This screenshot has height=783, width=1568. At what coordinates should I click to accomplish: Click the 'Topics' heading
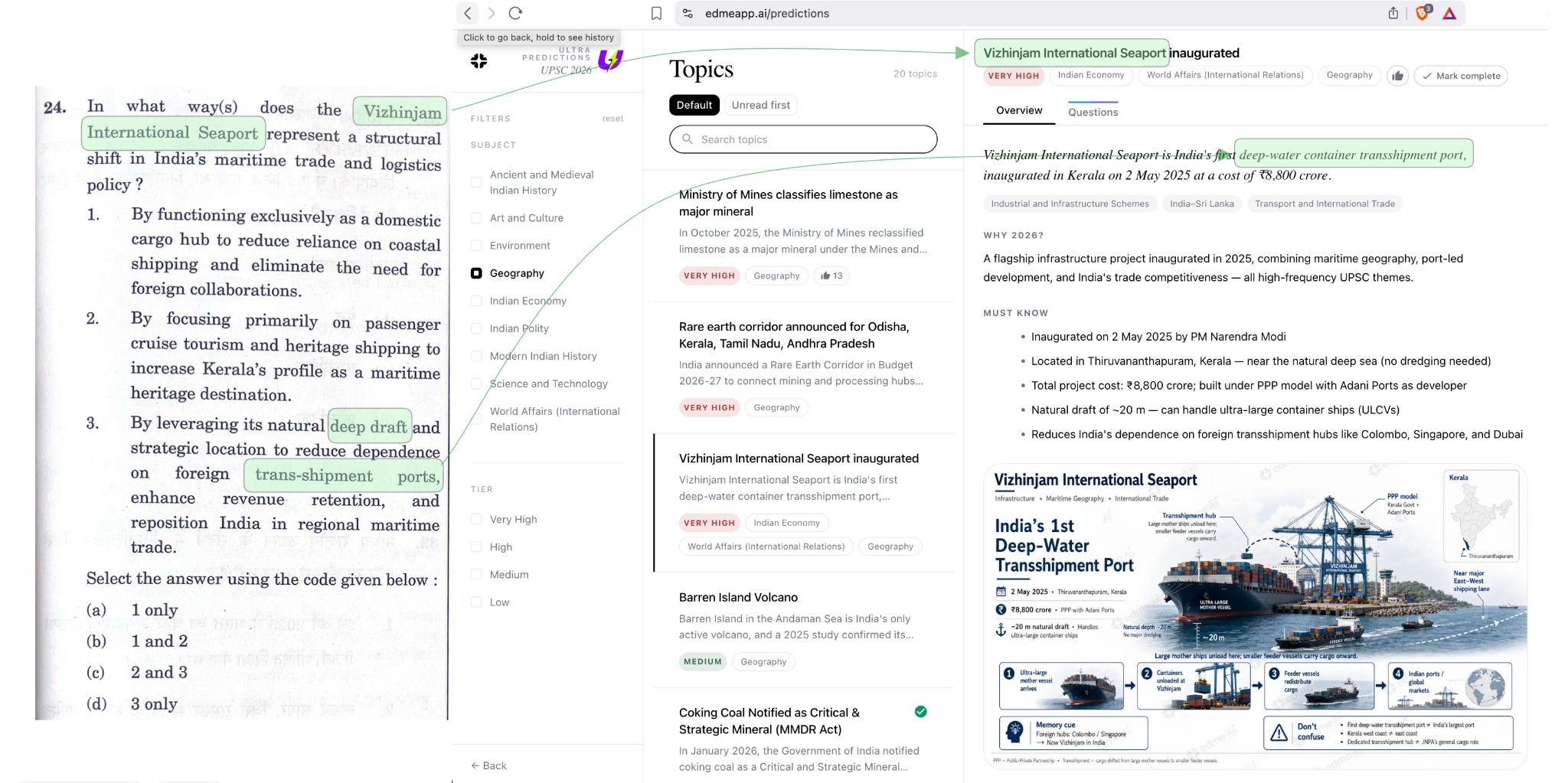[701, 69]
